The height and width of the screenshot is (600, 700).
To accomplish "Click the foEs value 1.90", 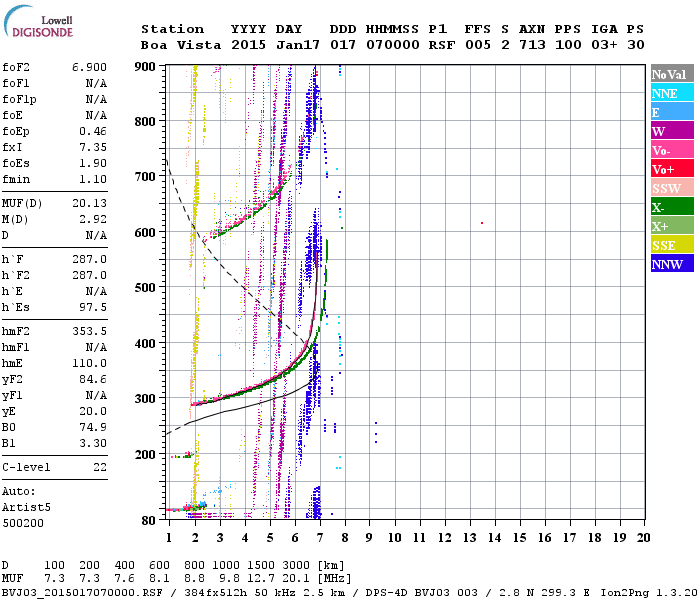I will (x=93, y=163).
